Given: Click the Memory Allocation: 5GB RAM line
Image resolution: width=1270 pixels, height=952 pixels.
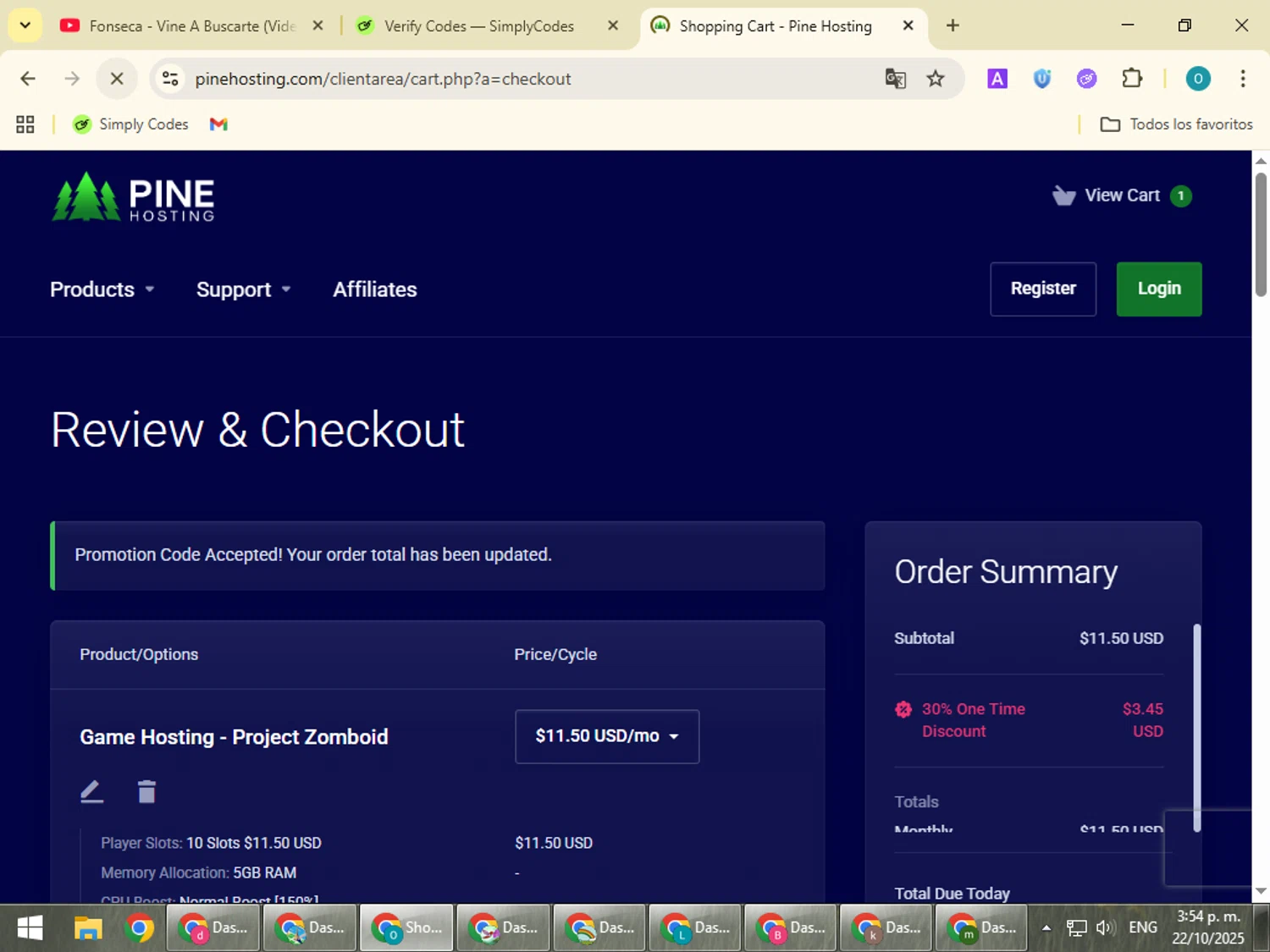Looking at the screenshot, I should tap(198, 872).
